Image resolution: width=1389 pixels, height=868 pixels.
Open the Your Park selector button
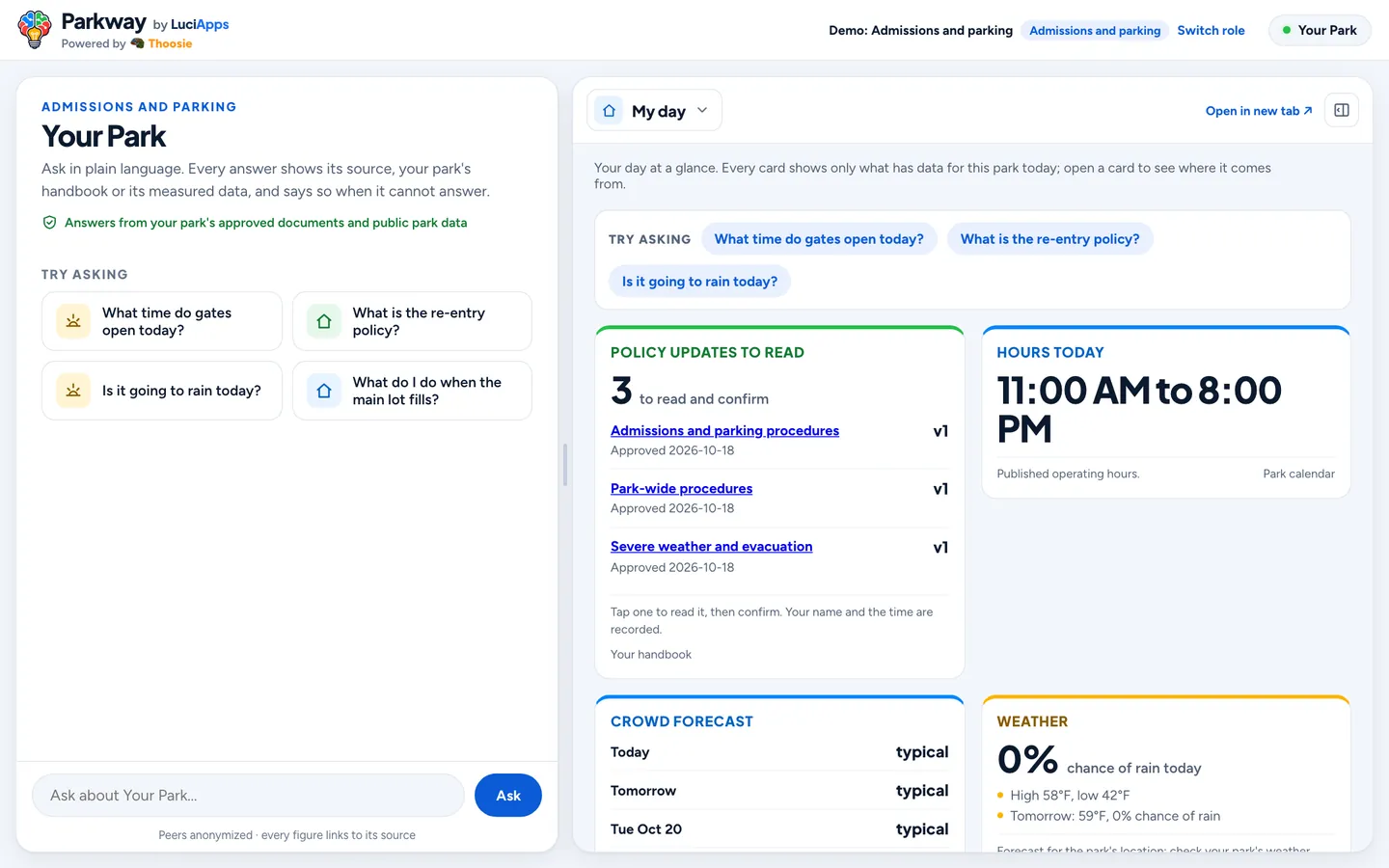1320,31
